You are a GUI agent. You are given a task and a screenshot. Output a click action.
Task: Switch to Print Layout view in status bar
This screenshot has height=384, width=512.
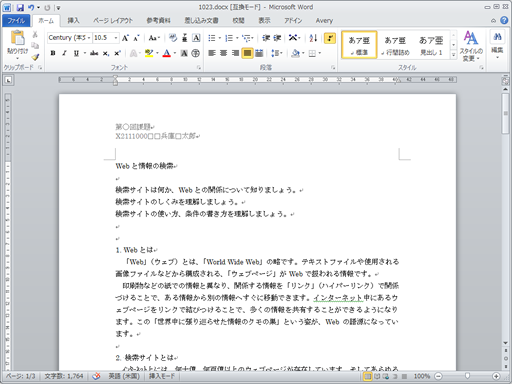(367, 376)
